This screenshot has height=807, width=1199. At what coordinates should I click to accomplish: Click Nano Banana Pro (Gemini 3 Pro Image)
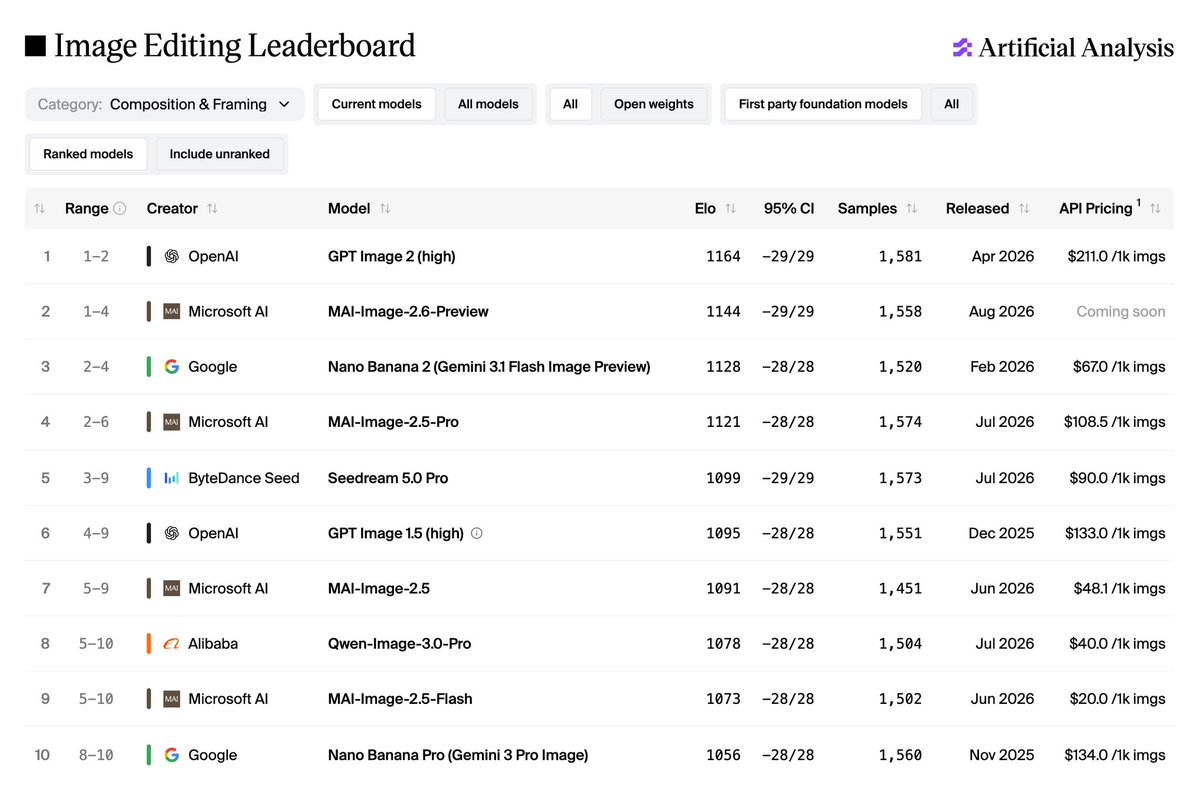(x=458, y=755)
